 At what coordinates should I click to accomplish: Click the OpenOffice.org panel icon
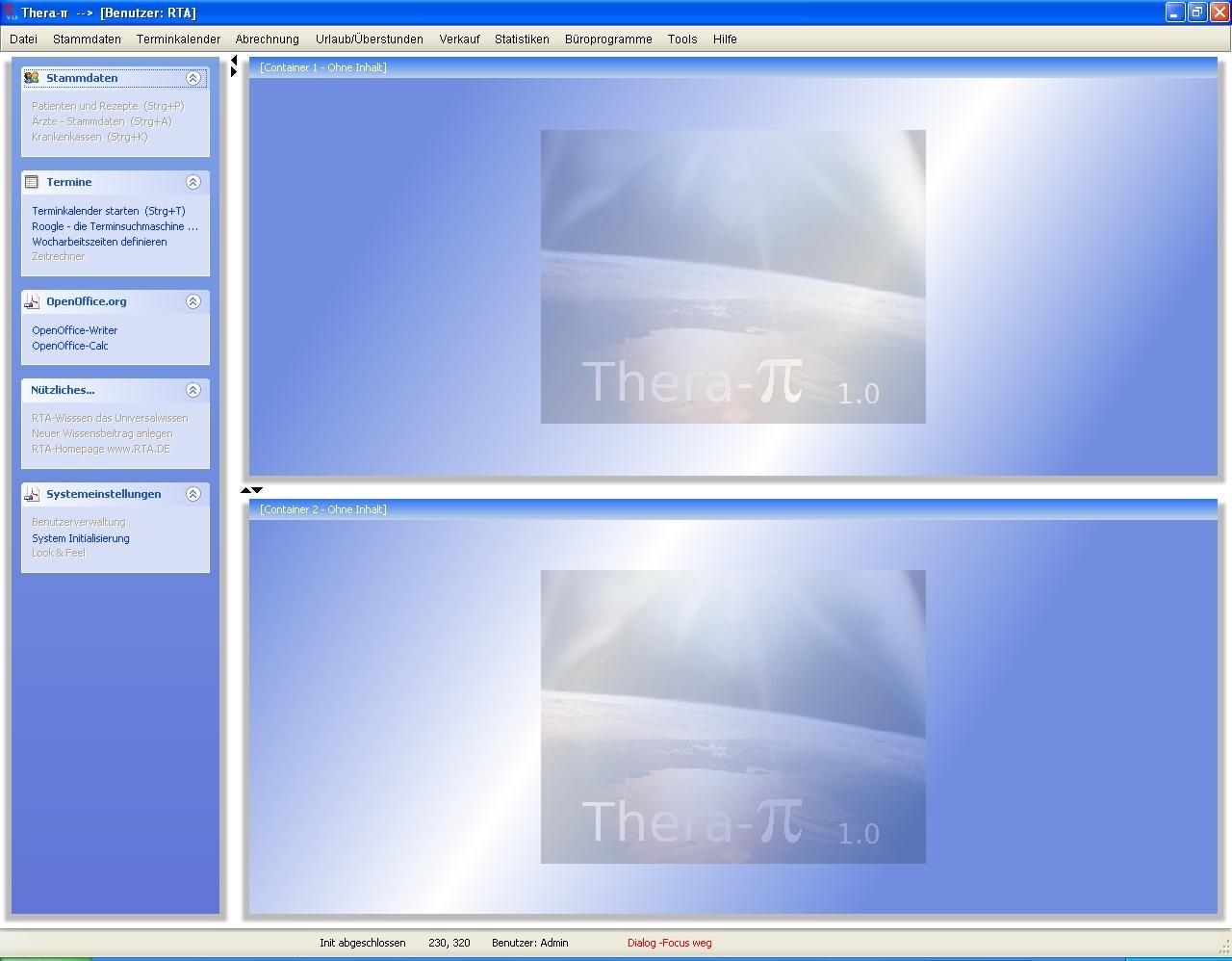click(32, 301)
